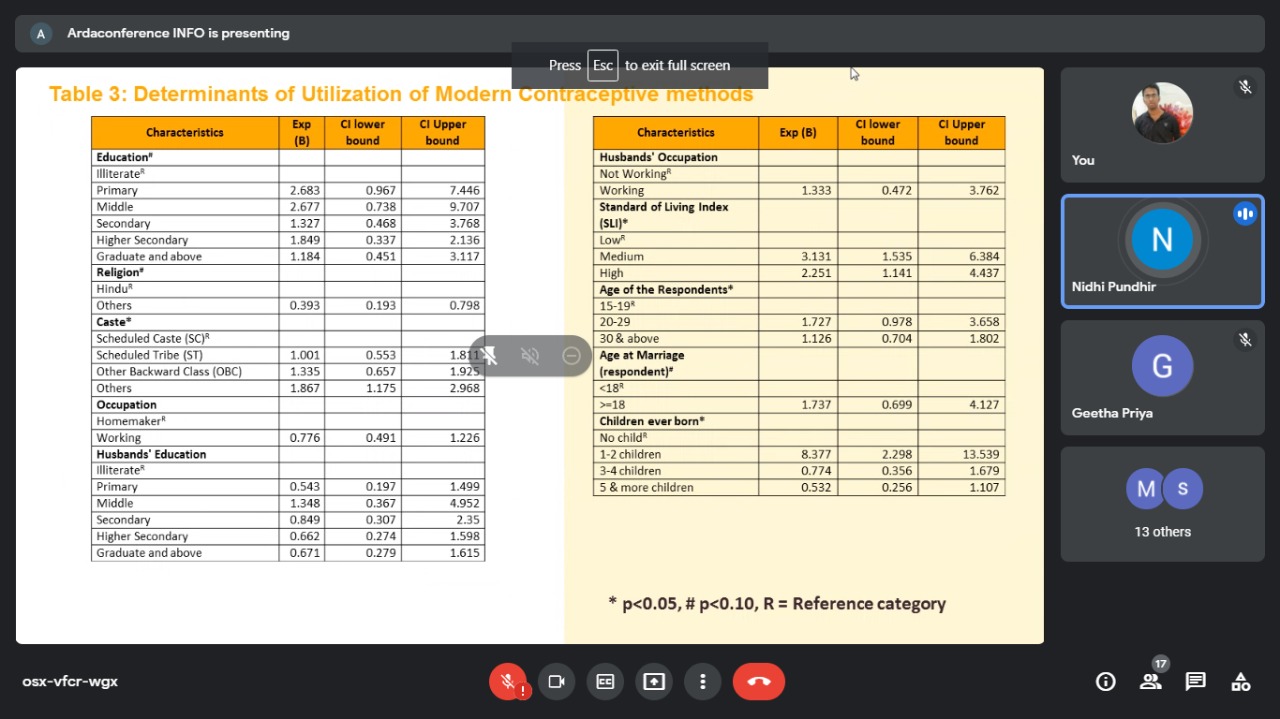The width and height of the screenshot is (1280, 719).
Task: Click the muted mic icon on the You tile
Action: pyautogui.click(x=1245, y=87)
